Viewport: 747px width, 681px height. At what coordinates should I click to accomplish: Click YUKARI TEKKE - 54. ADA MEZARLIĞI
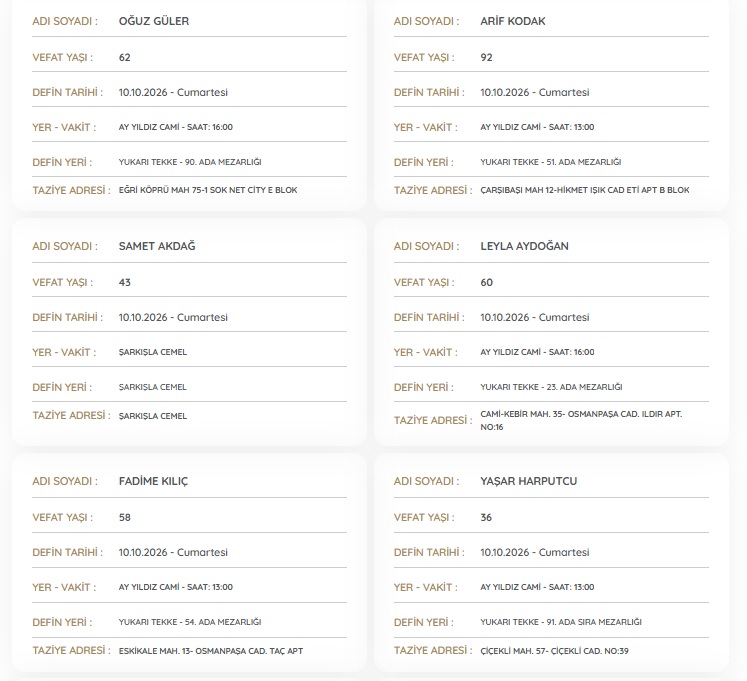(x=190, y=622)
